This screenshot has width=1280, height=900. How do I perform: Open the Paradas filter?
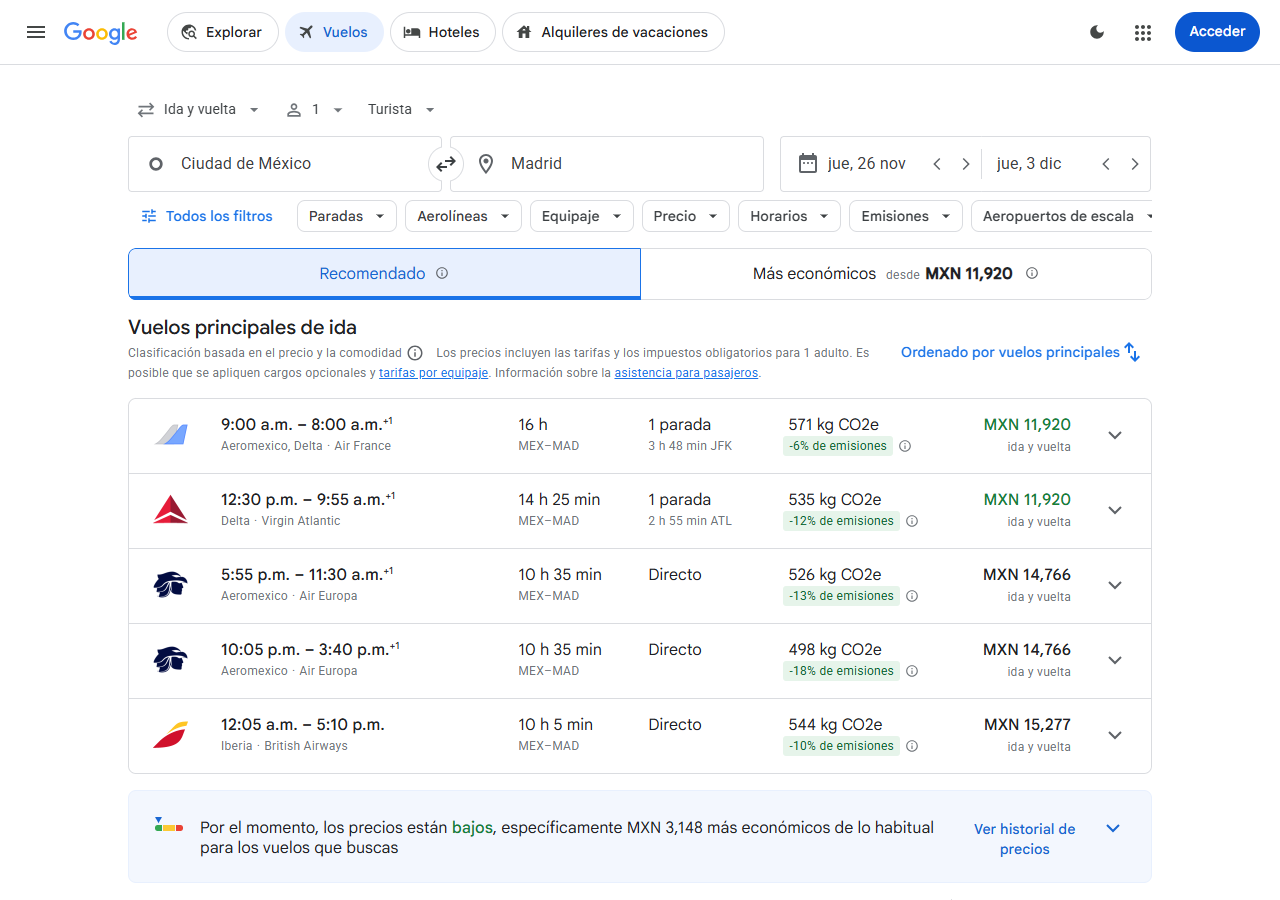347,216
